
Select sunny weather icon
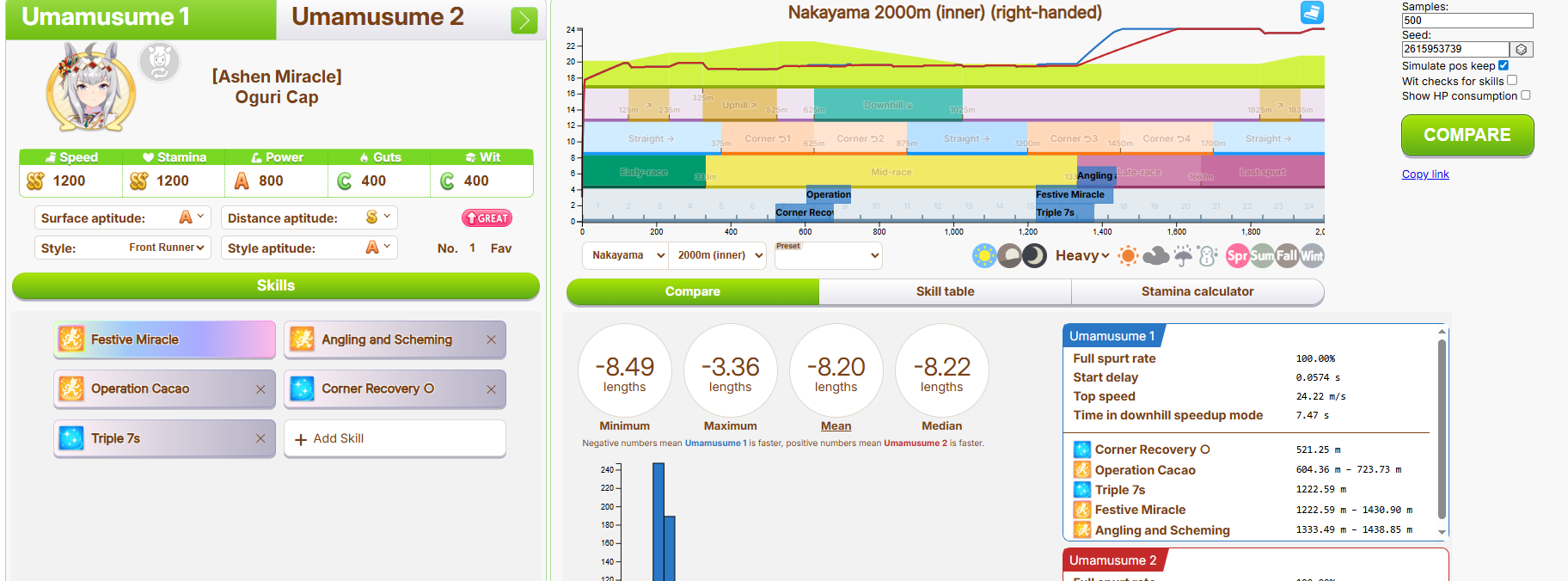pyautogui.click(x=1129, y=255)
